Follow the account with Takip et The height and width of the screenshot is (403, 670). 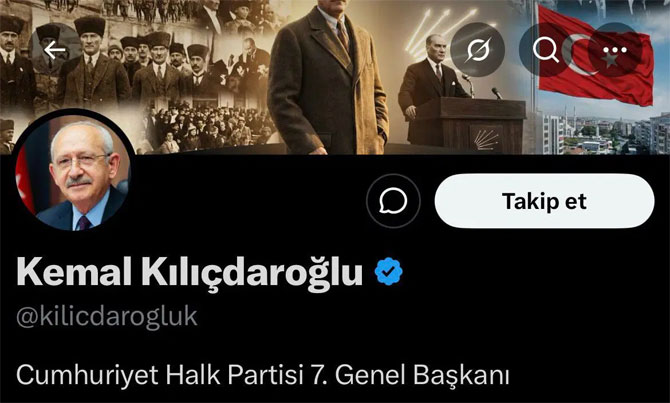tap(544, 201)
